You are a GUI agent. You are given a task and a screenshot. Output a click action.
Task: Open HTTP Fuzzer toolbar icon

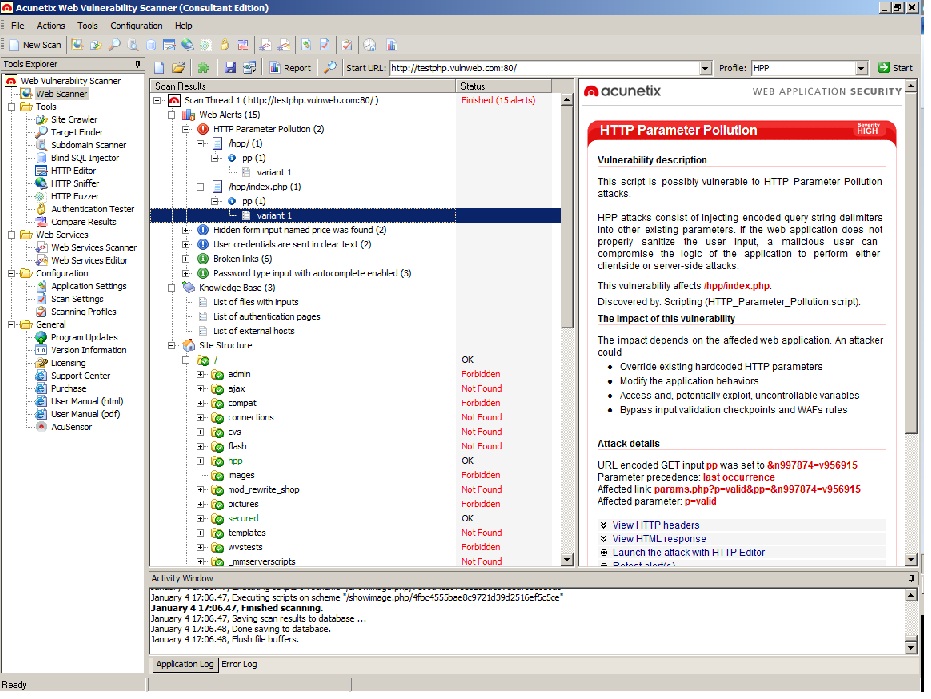coord(206,45)
